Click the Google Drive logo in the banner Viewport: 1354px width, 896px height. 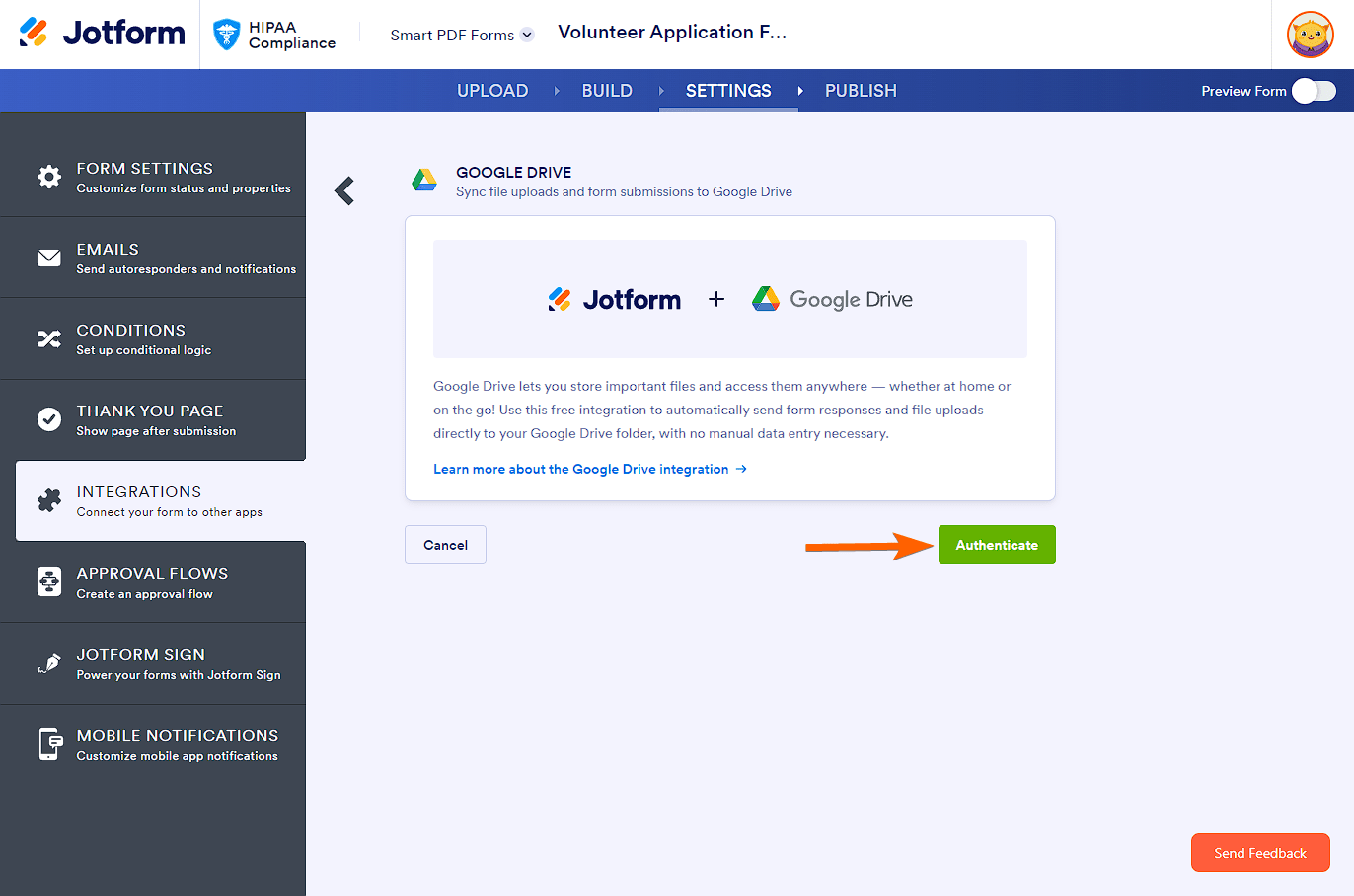tap(832, 299)
